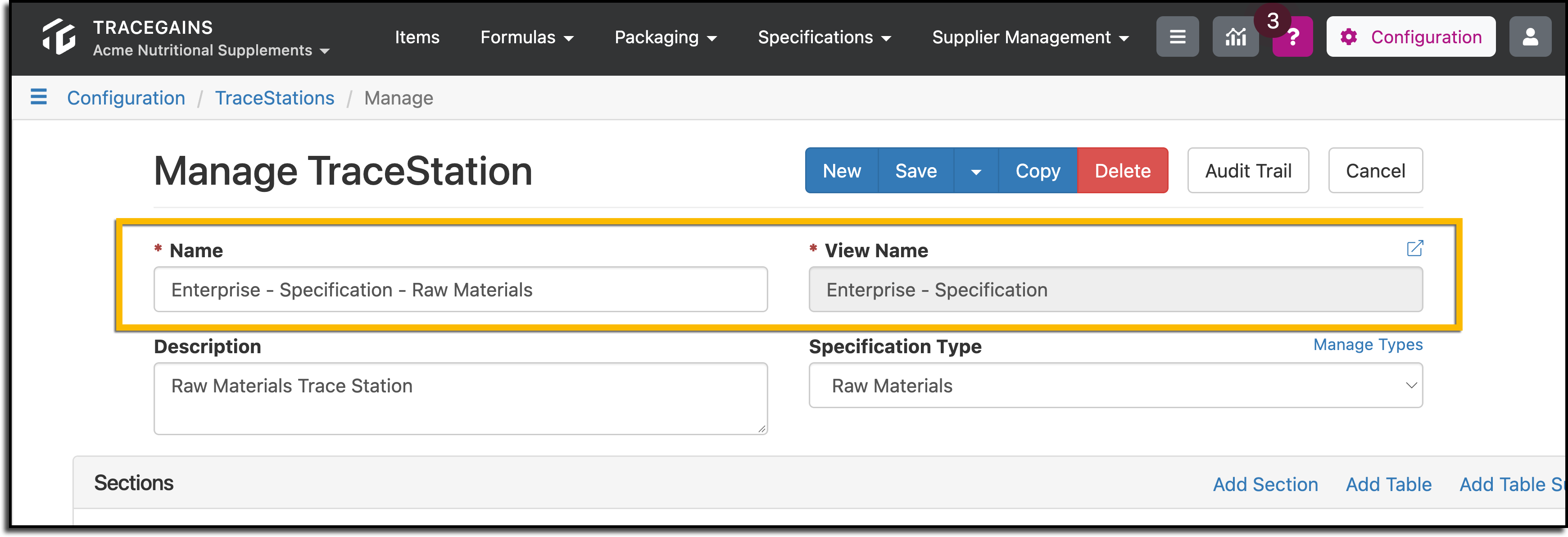Click Configuration breadcrumb link
Viewport: 1568px width, 537px height.
click(126, 97)
